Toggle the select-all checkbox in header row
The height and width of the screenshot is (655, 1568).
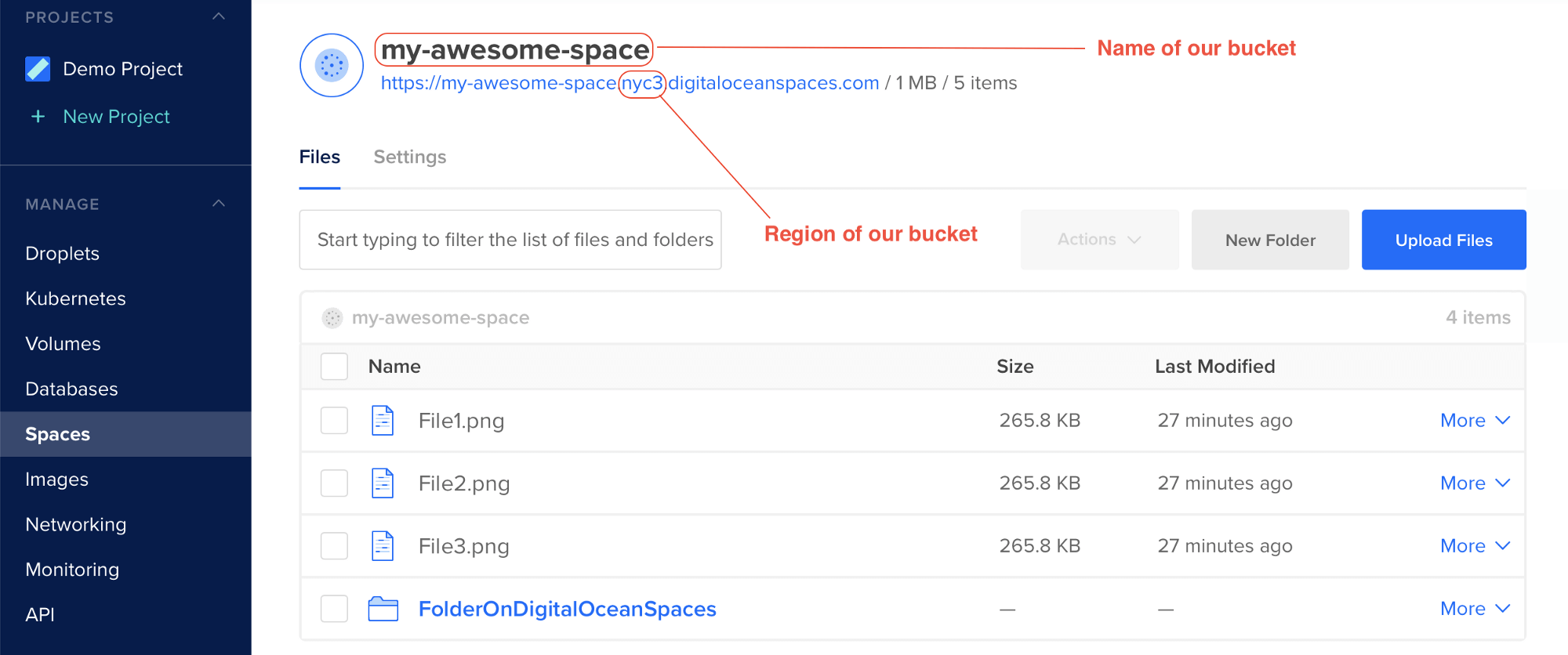[x=335, y=367]
